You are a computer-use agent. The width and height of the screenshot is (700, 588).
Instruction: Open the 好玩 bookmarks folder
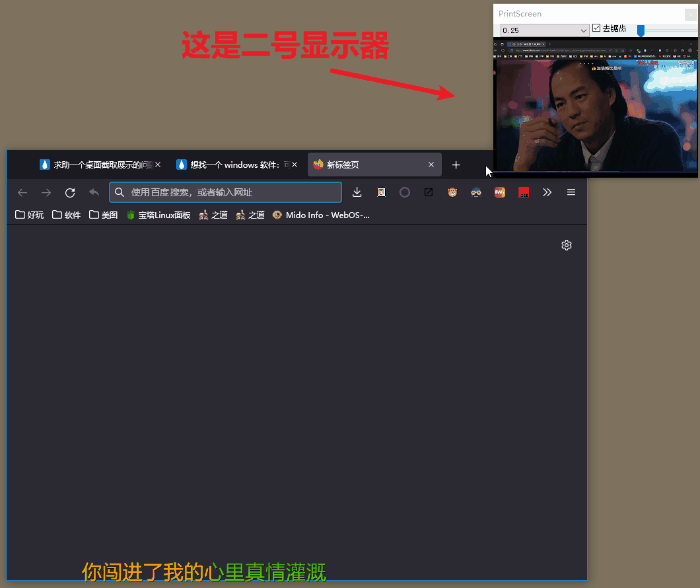[30, 215]
